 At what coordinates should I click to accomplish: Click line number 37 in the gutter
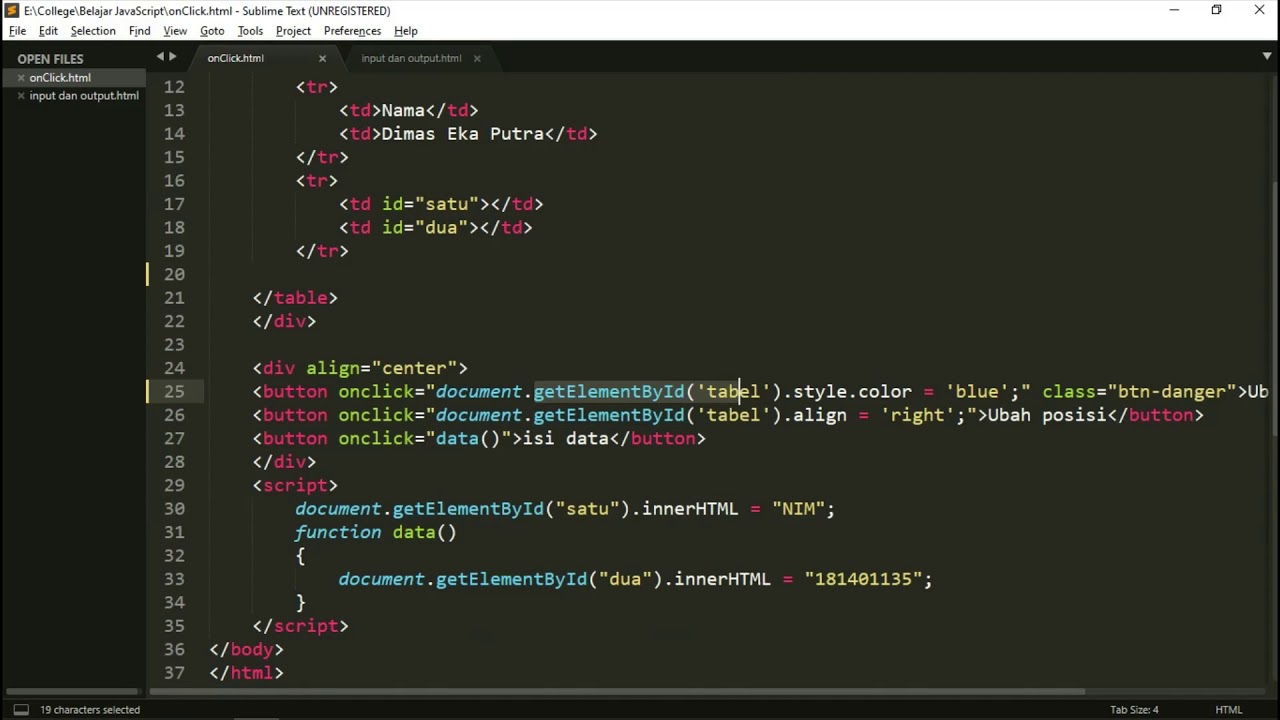pos(174,672)
